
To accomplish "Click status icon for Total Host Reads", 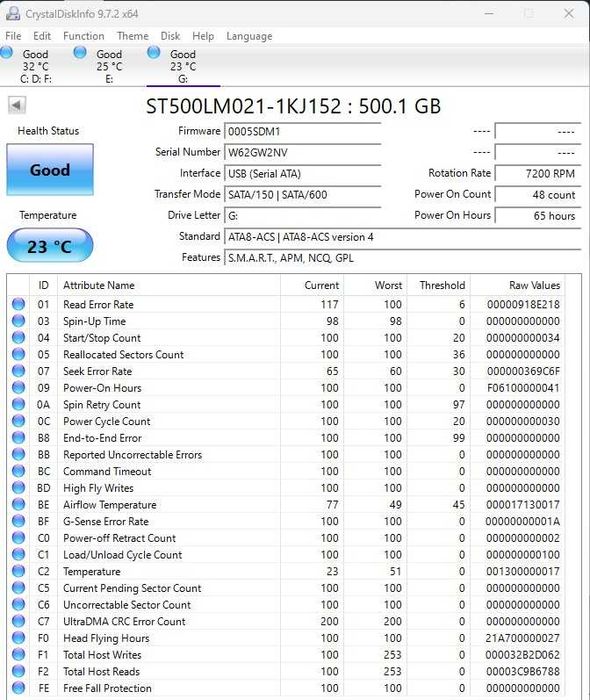I will (18, 671).
